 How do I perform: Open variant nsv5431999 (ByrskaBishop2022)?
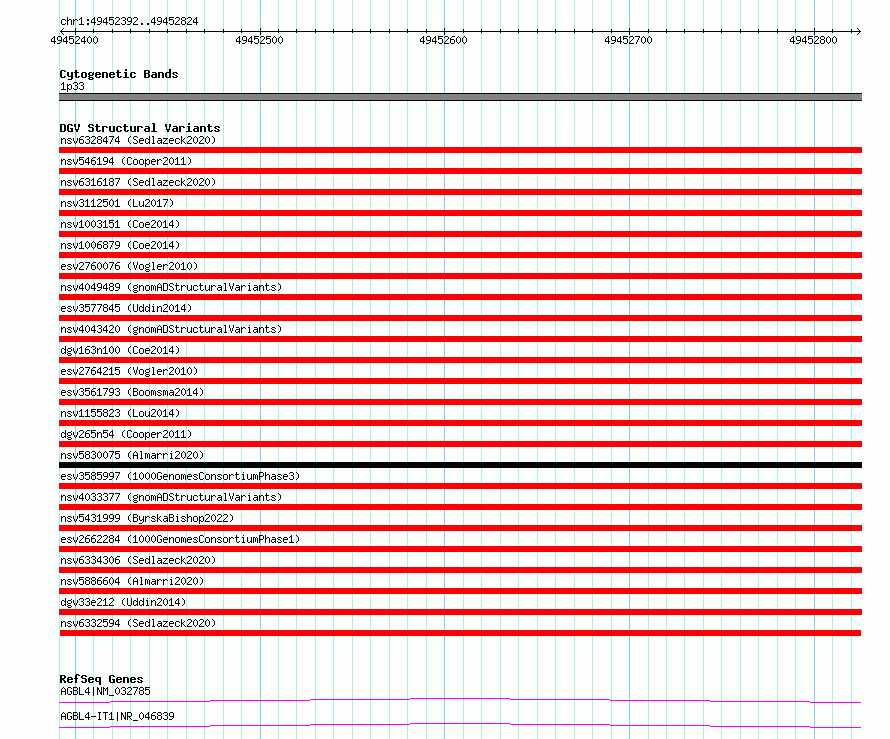click(x=147, y=518)
